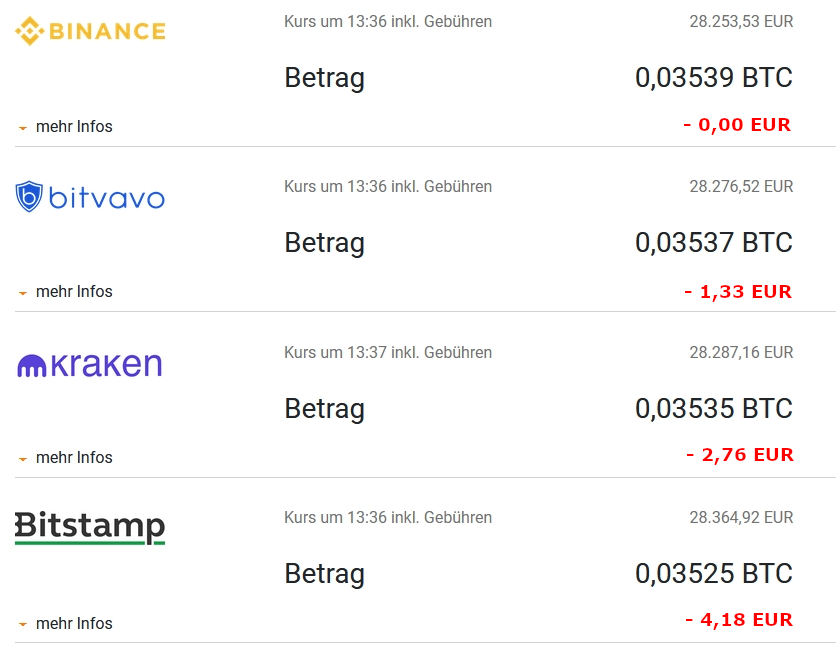Click the red - 0,00 EUR difference
The width and height of the screenshot is (836, 645).
pos(737,125)
